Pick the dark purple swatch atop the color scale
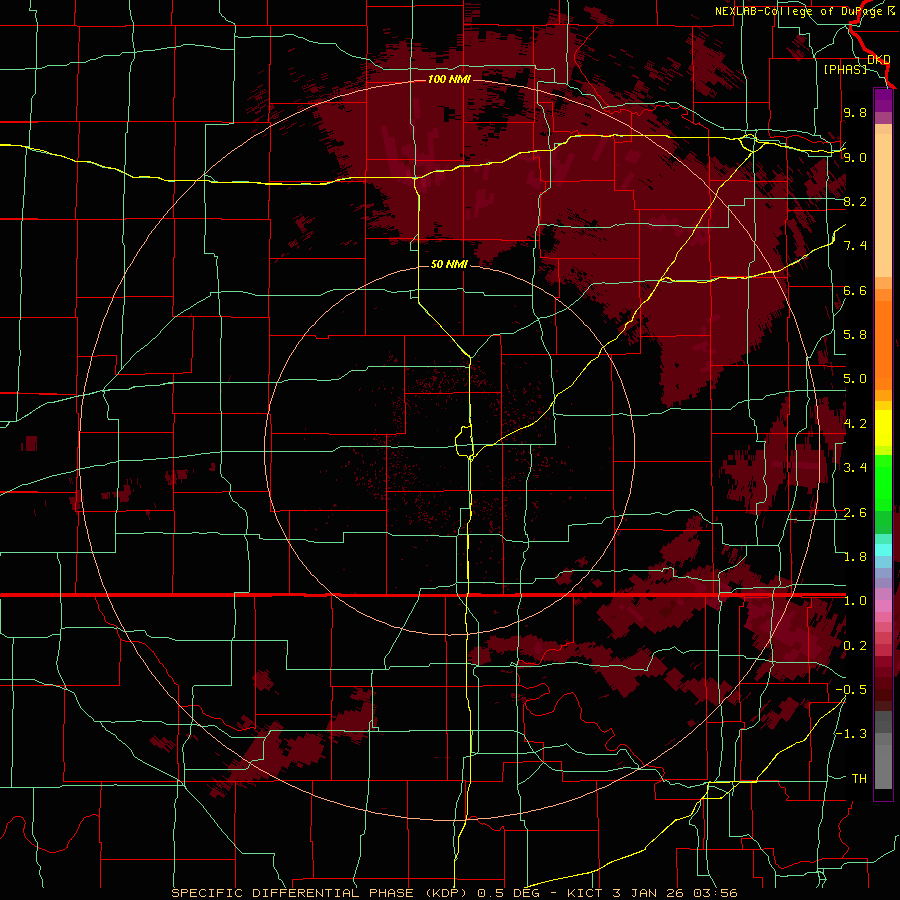The image size is (900, 900). pos(883,96)
